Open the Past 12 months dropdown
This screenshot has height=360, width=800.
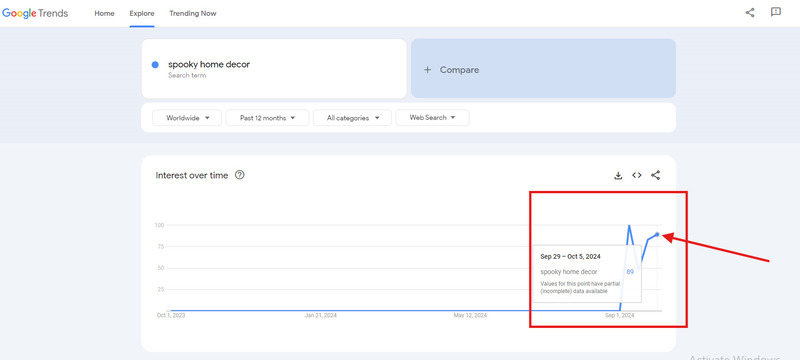[x=267, y=118]
